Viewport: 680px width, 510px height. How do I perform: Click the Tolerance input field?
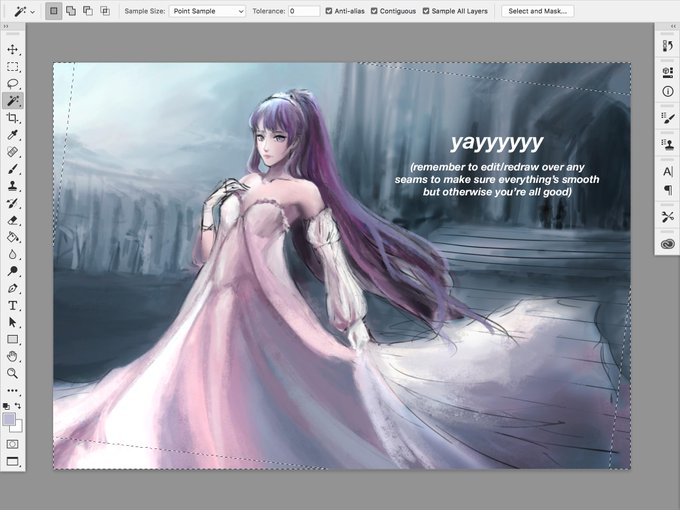[x=304, y=11]
